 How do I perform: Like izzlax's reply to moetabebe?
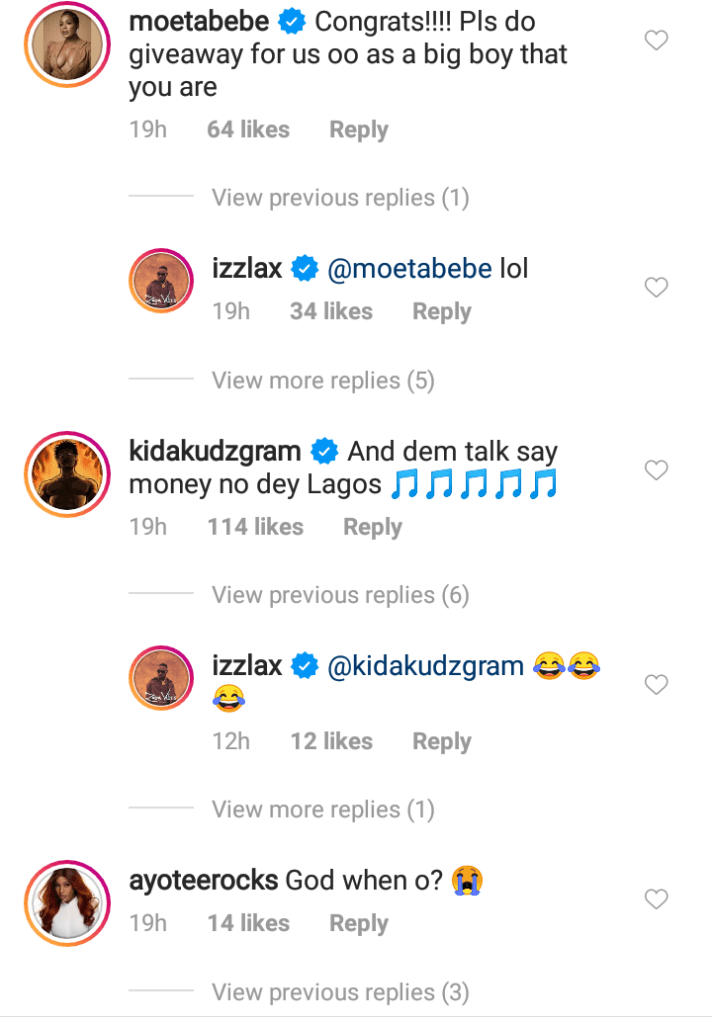(656, 288)
